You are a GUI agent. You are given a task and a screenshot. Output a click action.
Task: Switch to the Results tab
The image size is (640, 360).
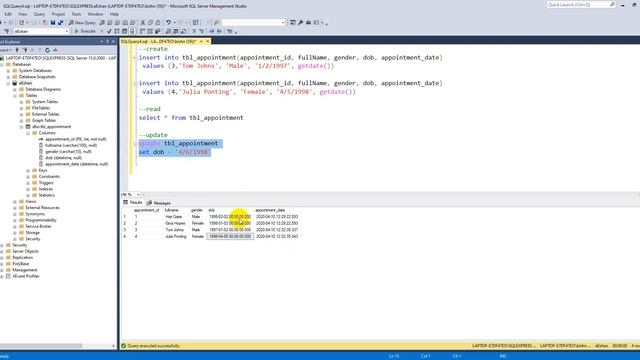point(133,203)
